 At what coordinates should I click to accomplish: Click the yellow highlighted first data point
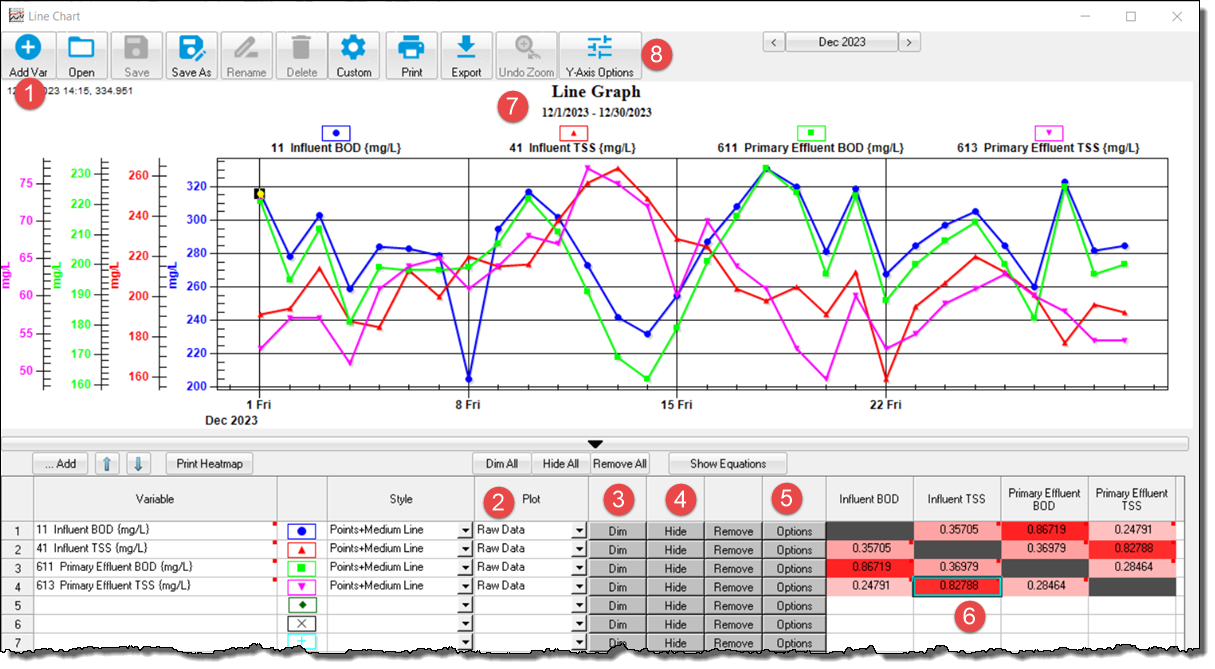tap(259, 193)
